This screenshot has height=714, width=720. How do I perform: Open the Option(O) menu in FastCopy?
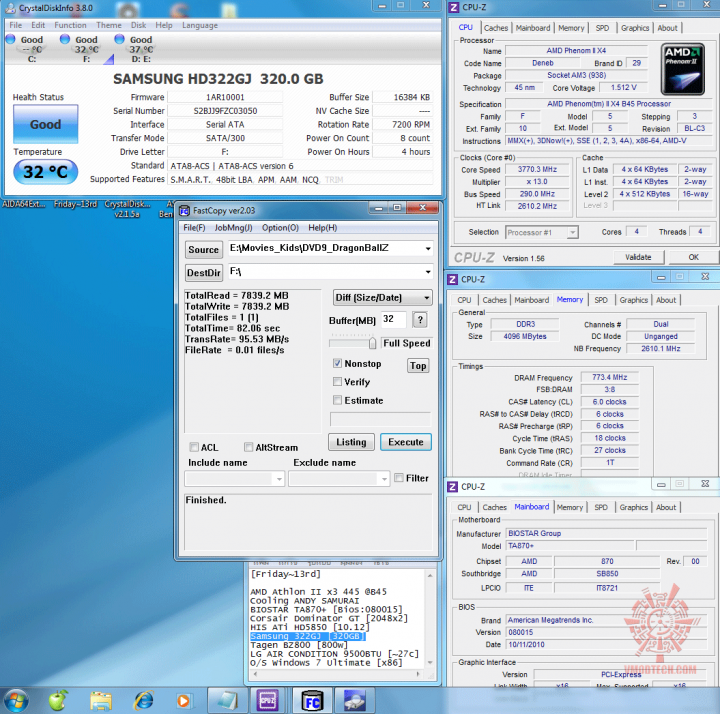[x=280, y=228]
